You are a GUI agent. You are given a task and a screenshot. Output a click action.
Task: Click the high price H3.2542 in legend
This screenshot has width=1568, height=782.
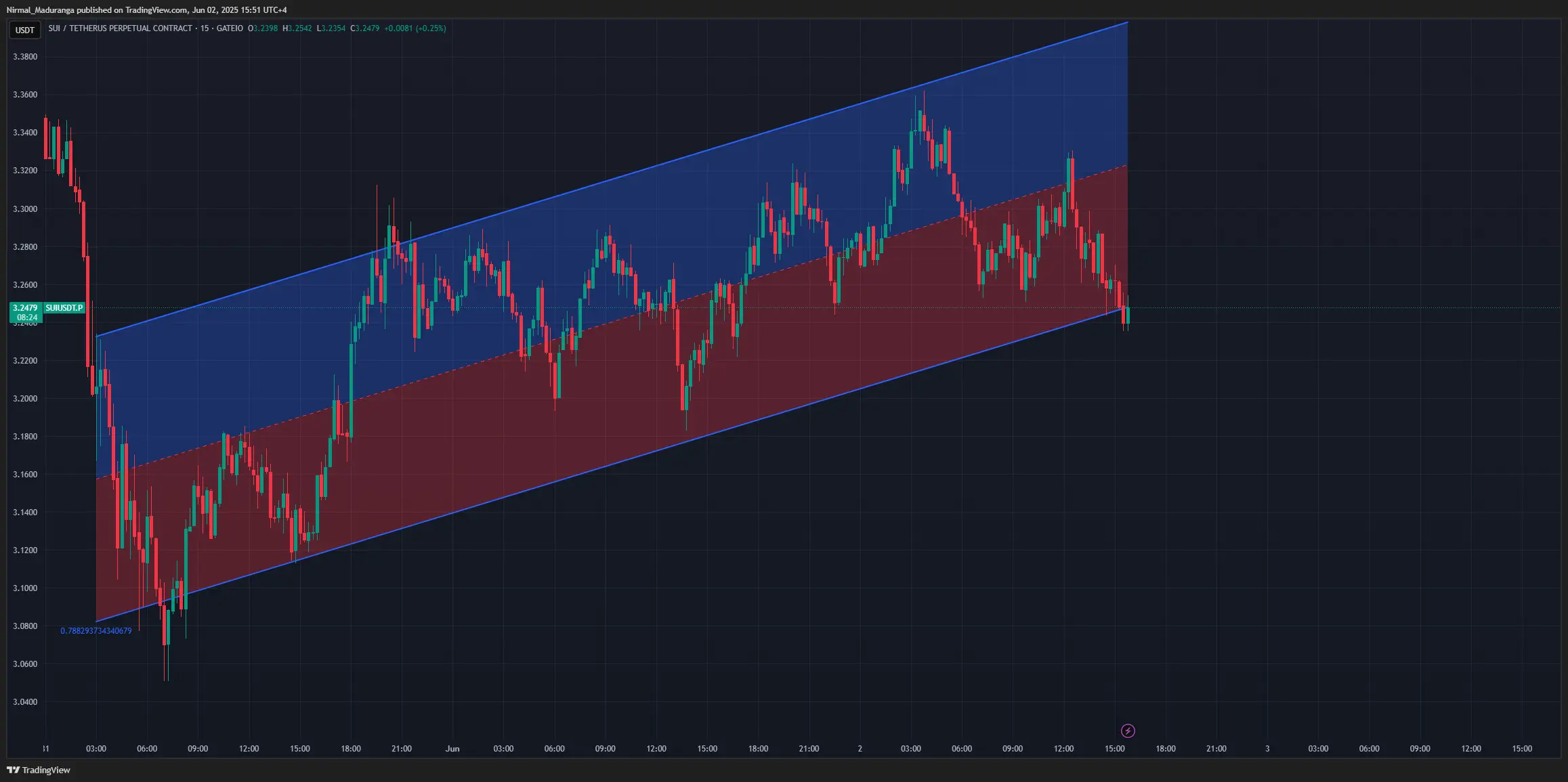297,28
